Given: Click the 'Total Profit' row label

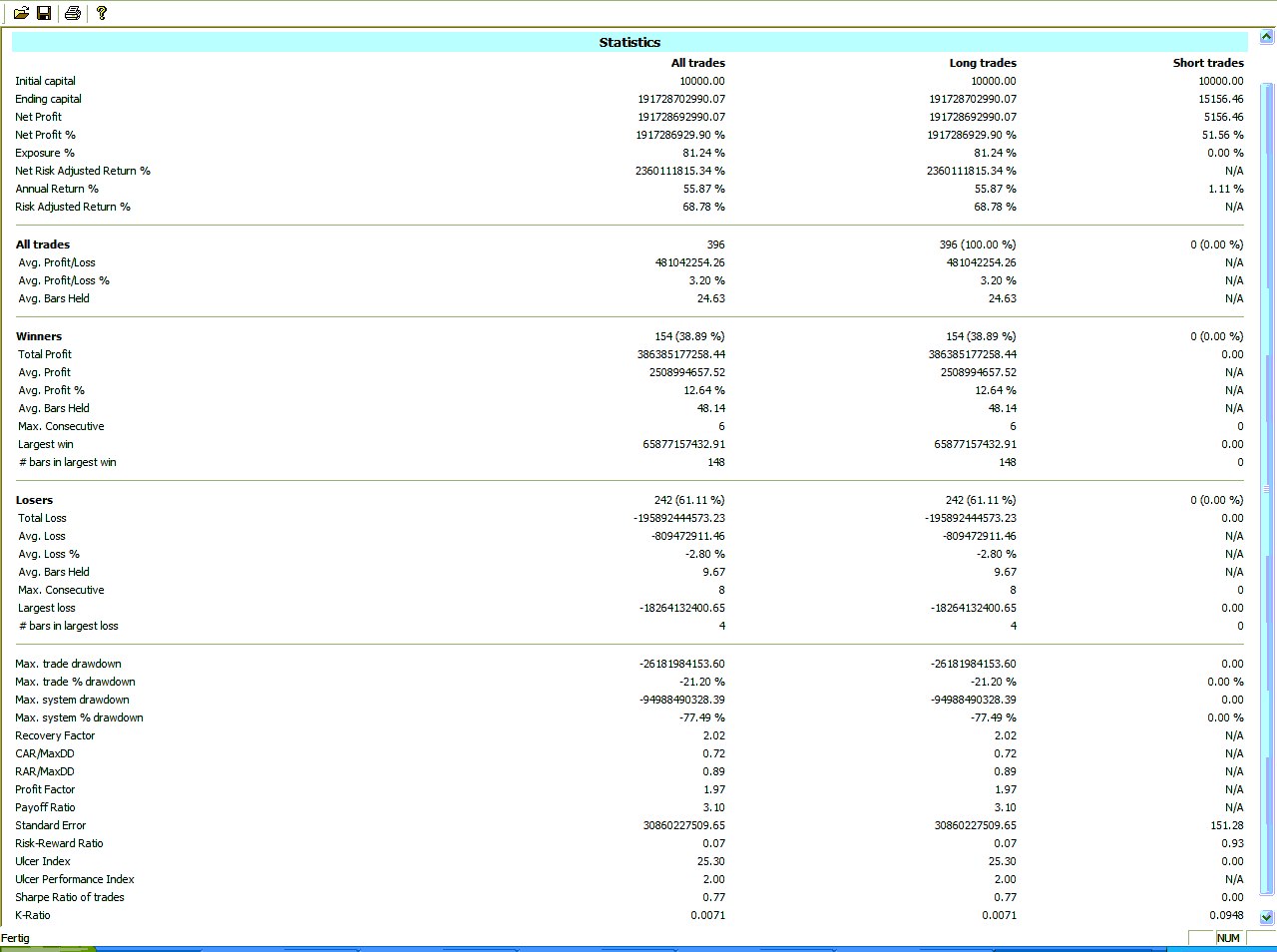Looking at the screenshot, I should [45, 354].
